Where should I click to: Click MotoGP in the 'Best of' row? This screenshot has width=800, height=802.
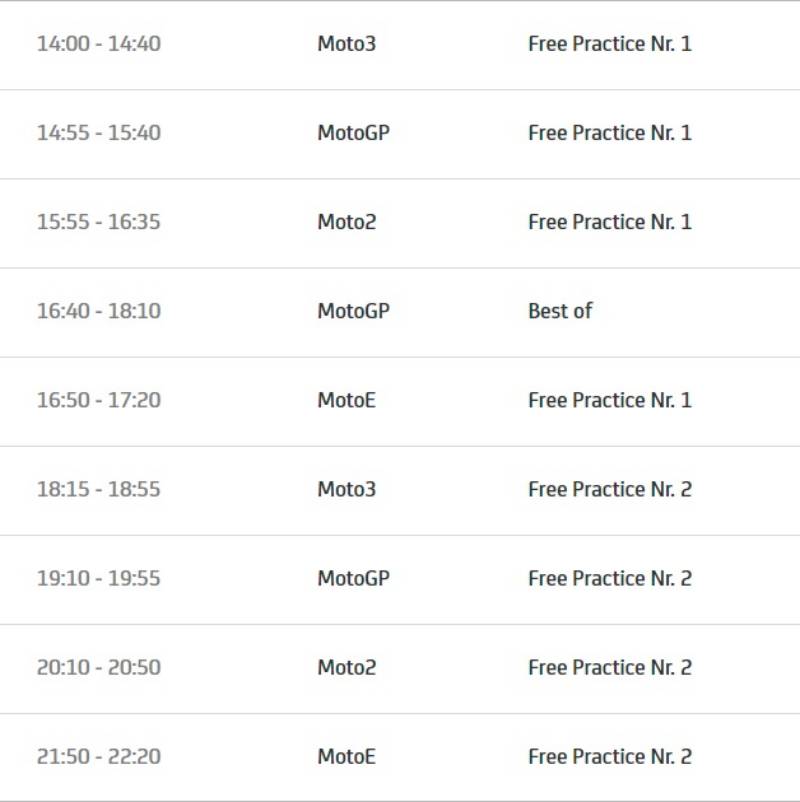(x=353, y=311)
